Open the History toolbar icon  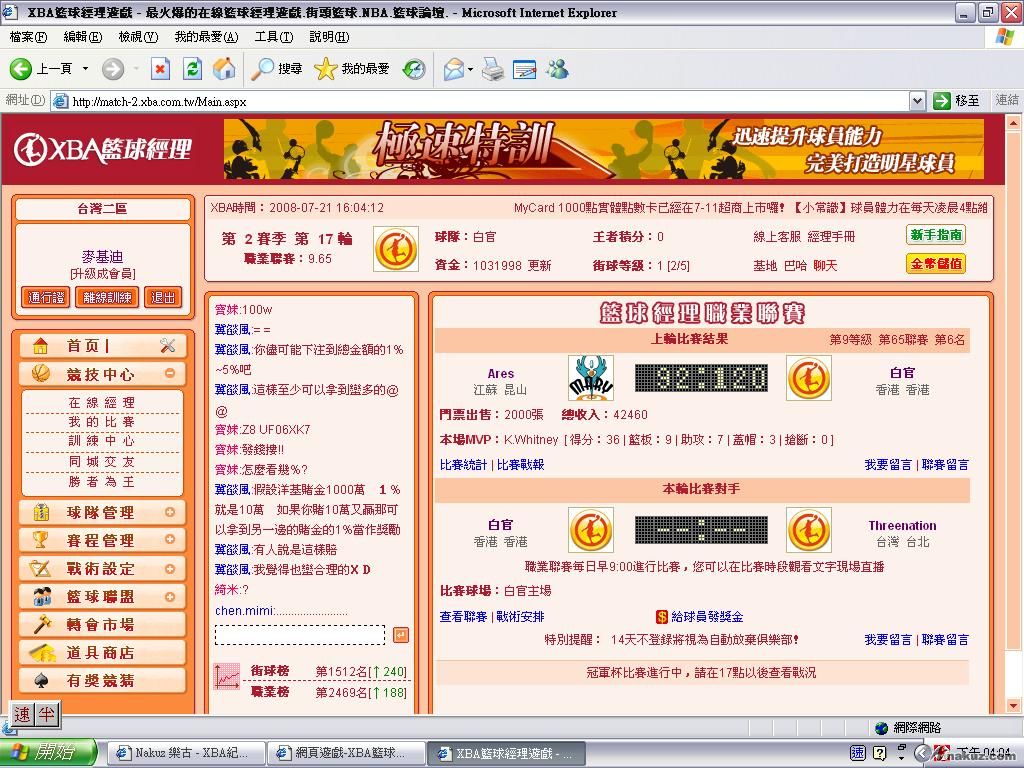pos(414,69)
